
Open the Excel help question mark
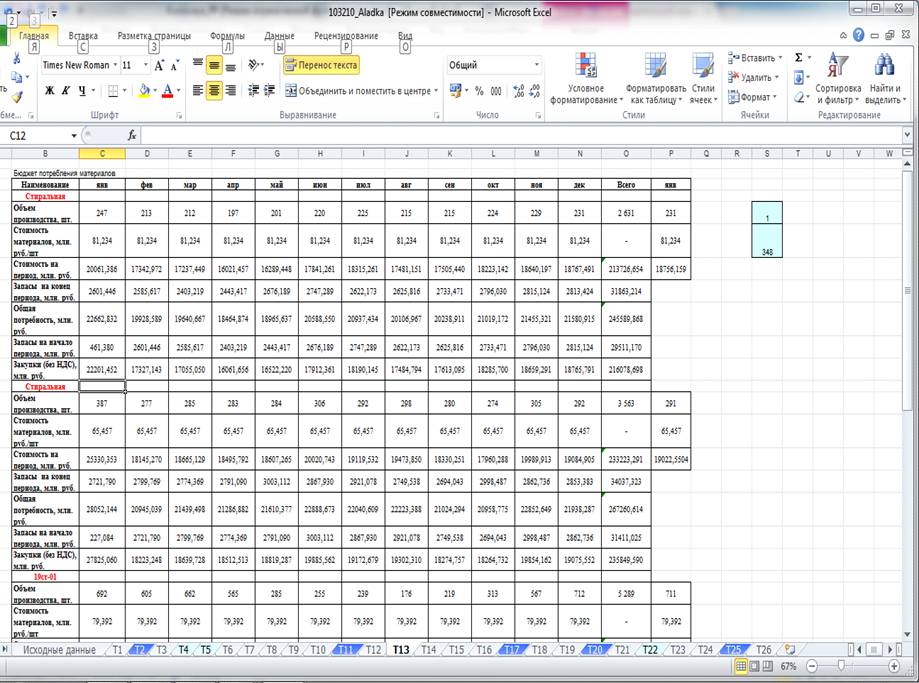[859, 35]
